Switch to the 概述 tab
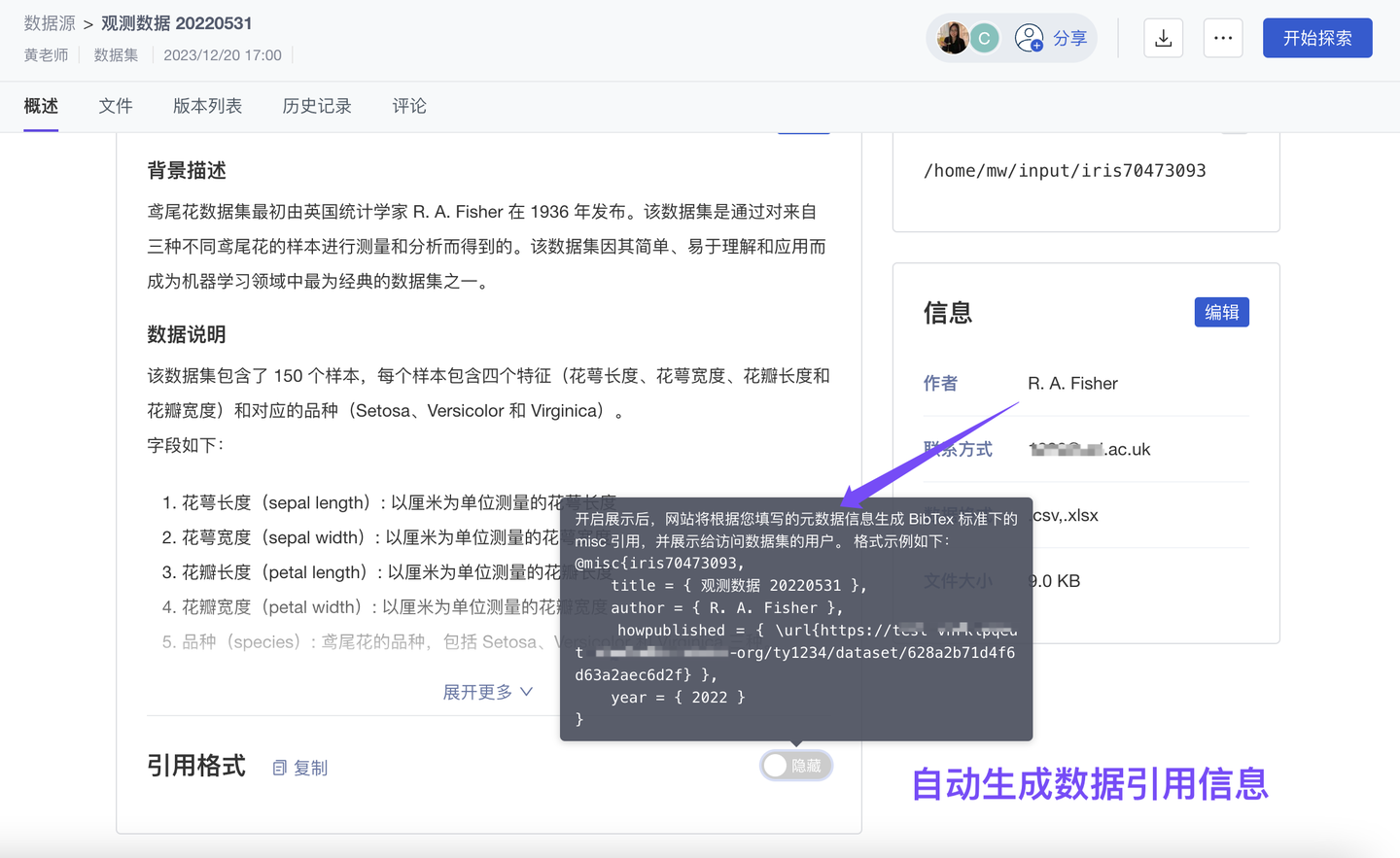Image resolution: width=1400 pixels, height=858 pixels. click(x=41, y=106)
